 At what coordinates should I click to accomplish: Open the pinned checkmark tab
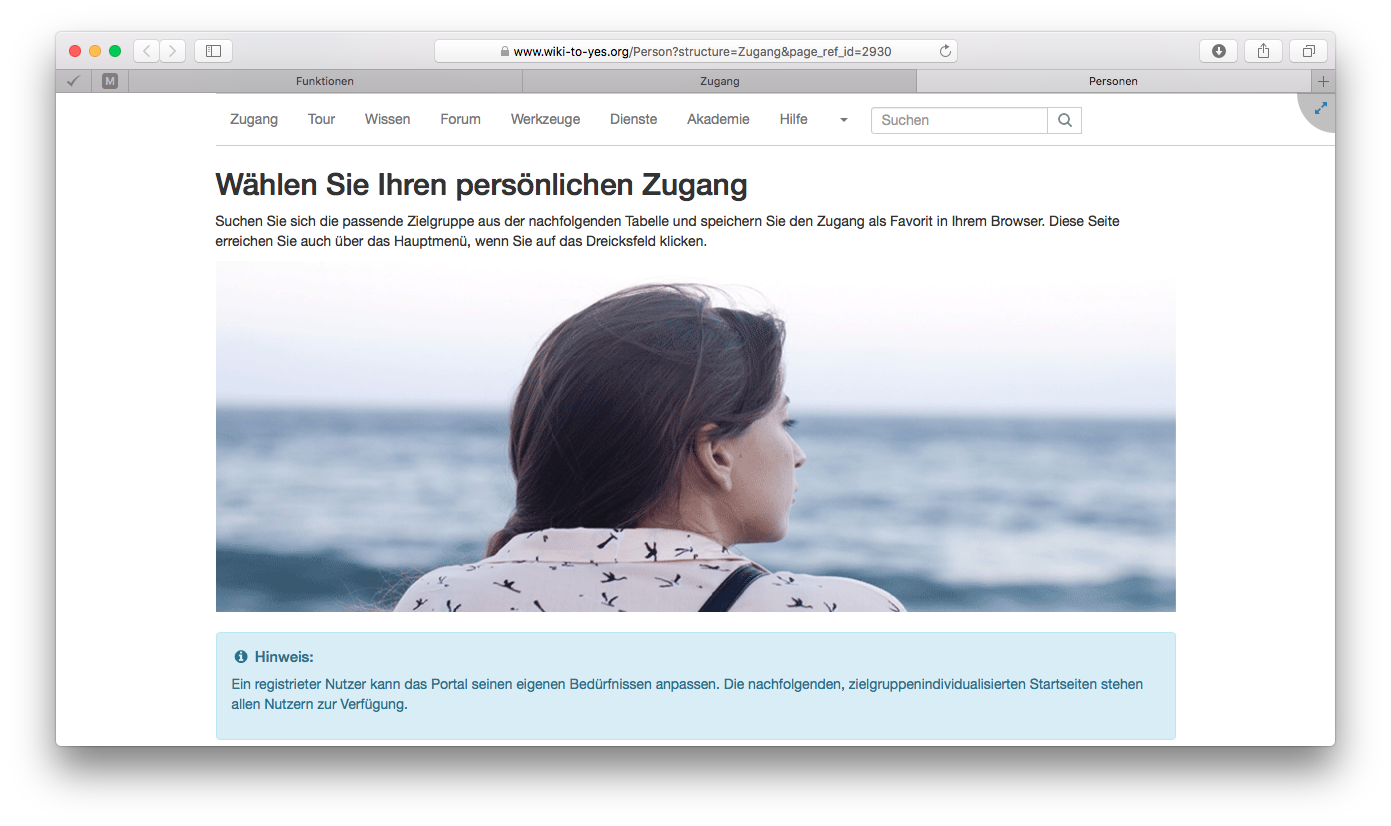[73, 81]
